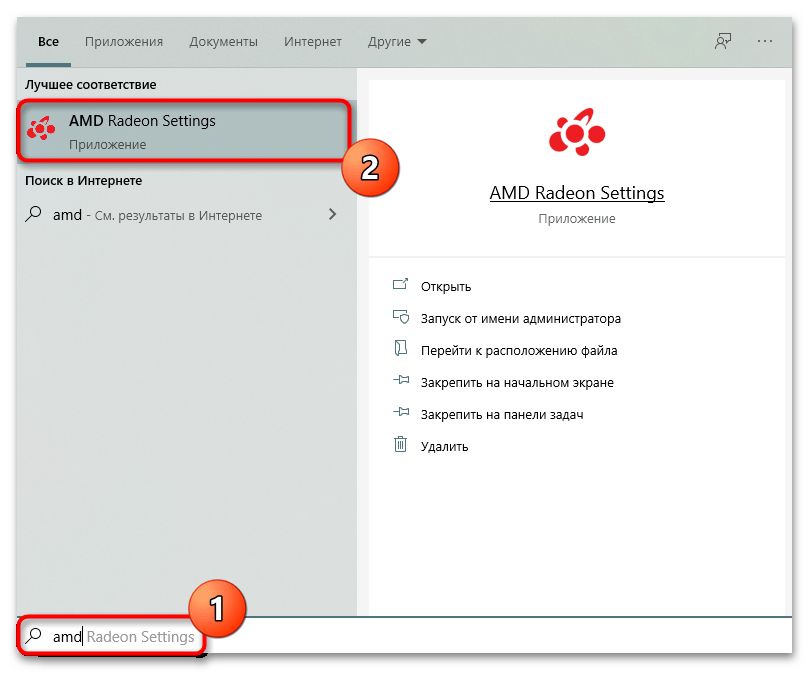
Task: Click the trash bin icon beside Удалить
Action: 400,444
